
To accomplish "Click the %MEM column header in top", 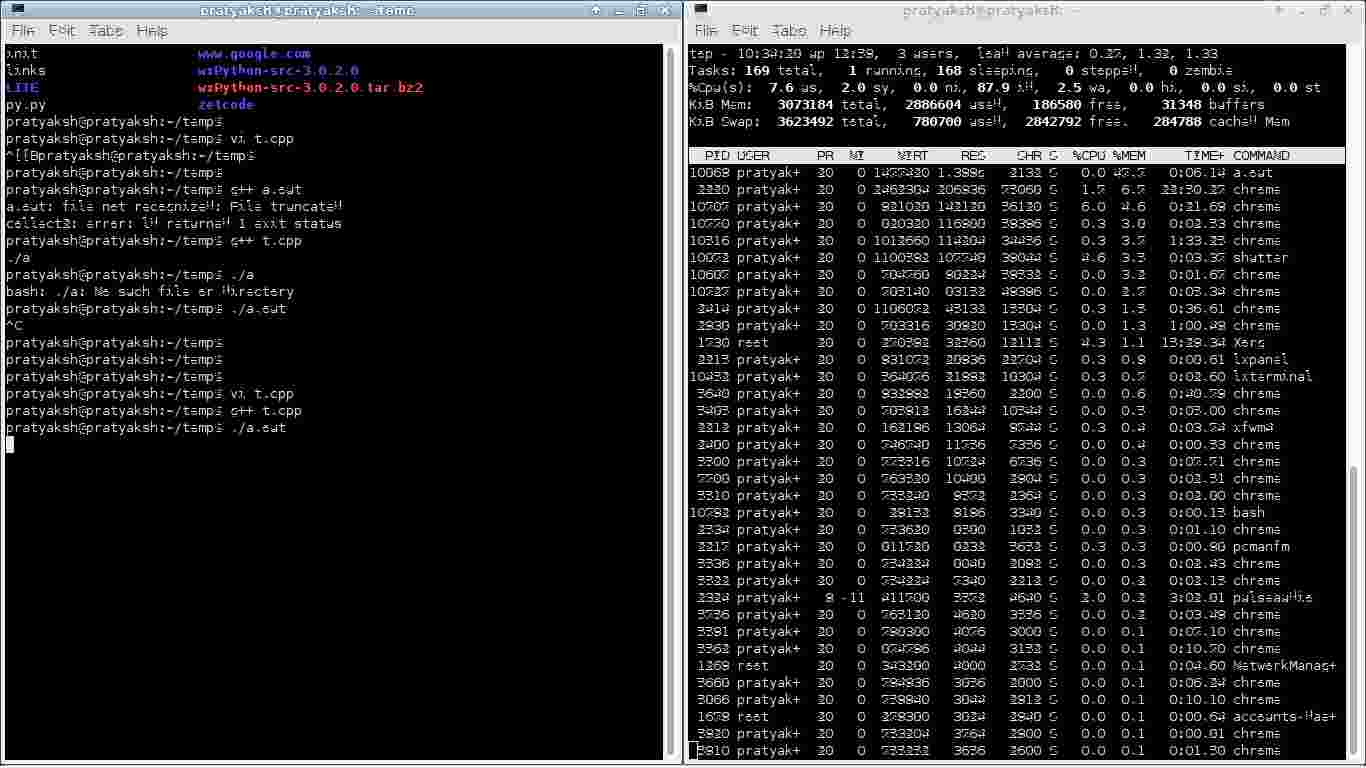I will click(1129, 155).
